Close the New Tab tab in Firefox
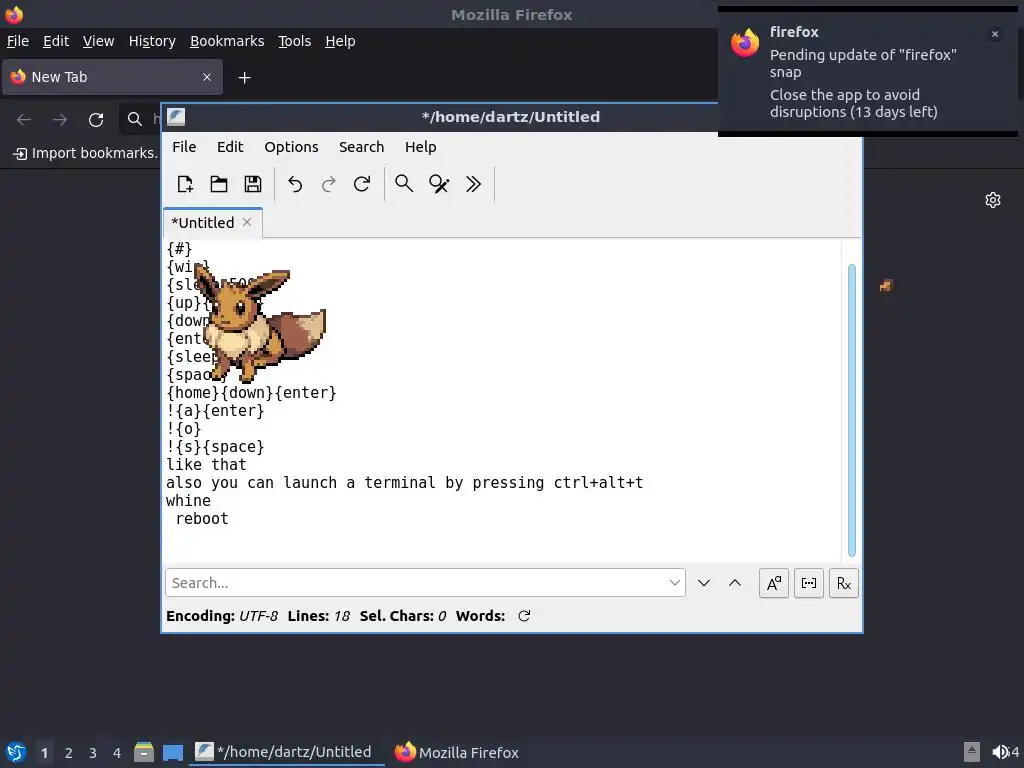Image resolution: width=1024 pixels, height=768 pixels. [x=206, y=77]
